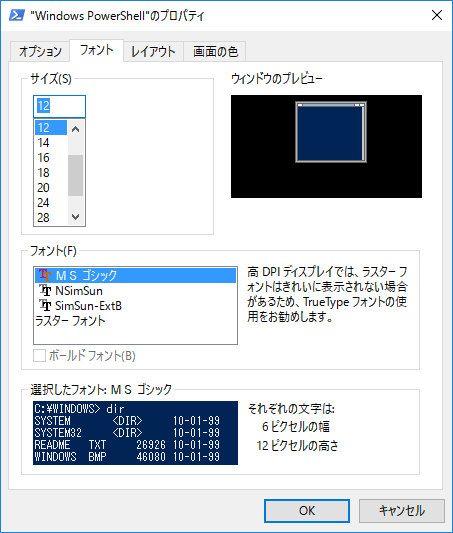This screenshot has width=453, height=533.
Task: Switch to the フォント tab
Action: 97,50
